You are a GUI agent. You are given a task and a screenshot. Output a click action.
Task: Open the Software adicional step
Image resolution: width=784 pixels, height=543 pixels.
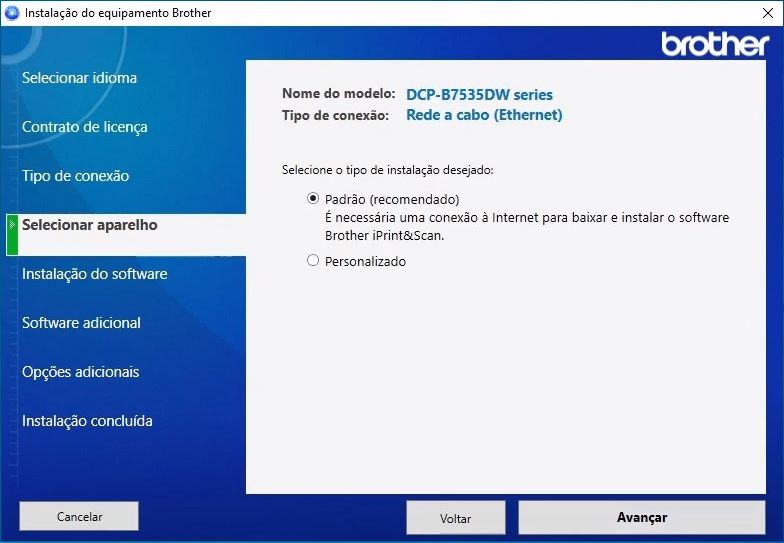[82, 323]
